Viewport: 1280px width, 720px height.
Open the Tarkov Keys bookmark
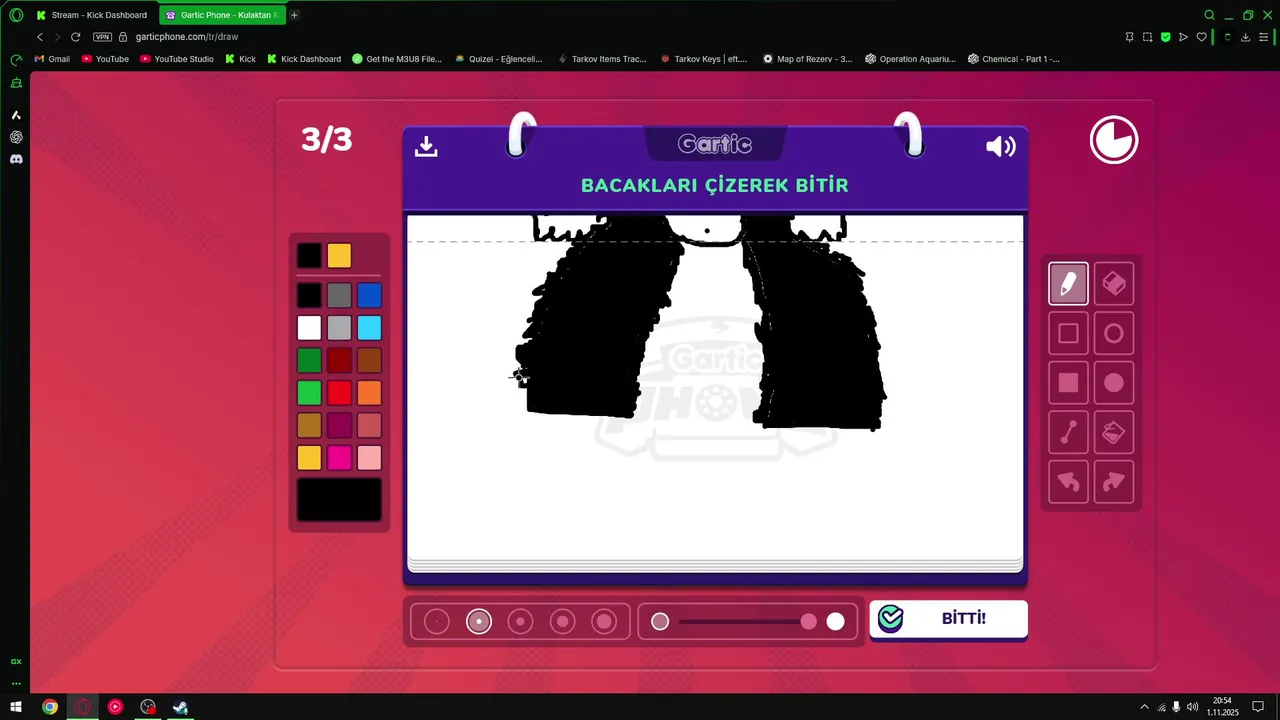(x=704, y=59)
